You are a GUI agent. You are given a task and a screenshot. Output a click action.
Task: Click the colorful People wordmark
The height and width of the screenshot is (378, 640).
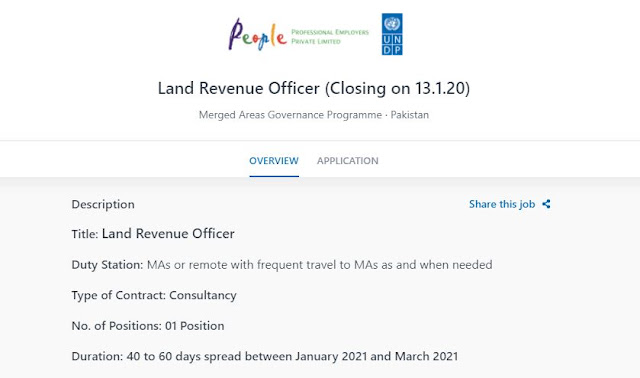(x=257, y=35)
